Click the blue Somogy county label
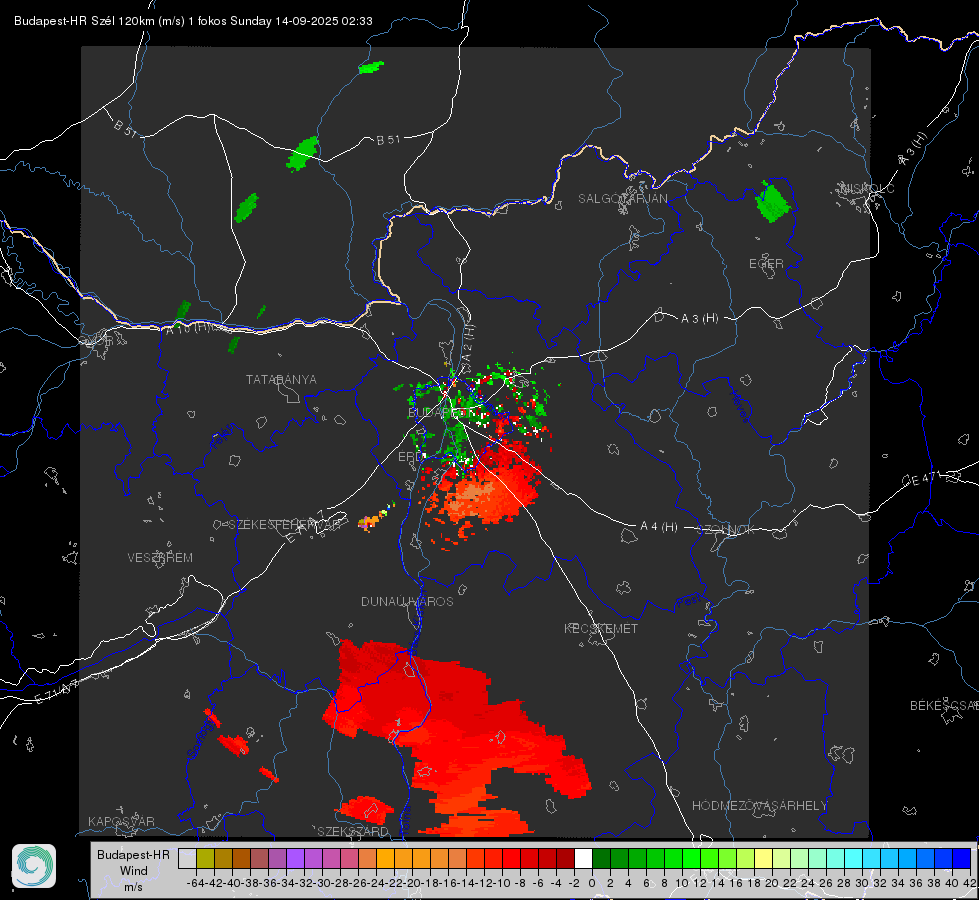This screenshot has height=900, width=979. [202, 739]
